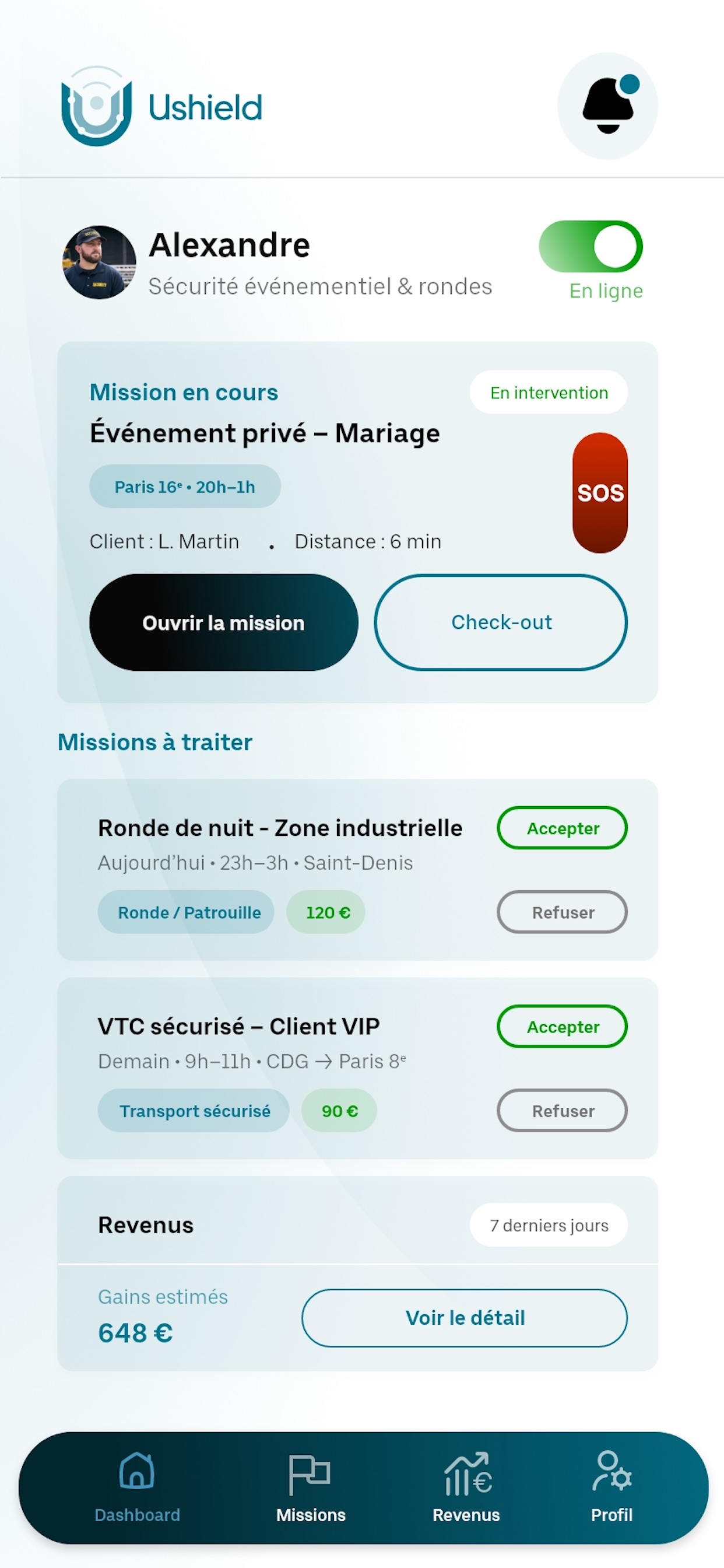This screenshot has width=724, height=1568.
Task: Tap Alexandre's profile photo
Action: [99, 262]
